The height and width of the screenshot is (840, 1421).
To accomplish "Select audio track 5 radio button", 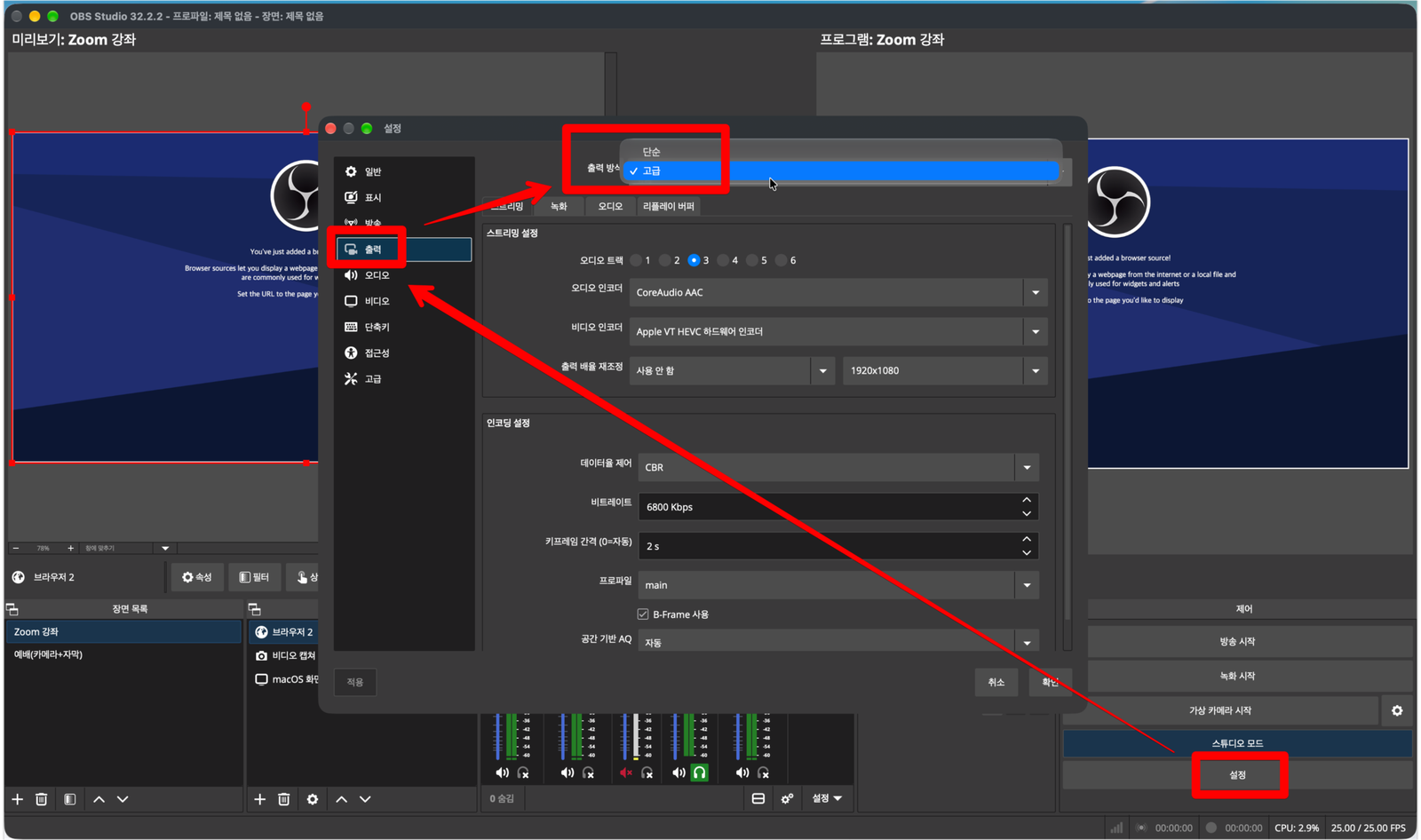I will pyautogui.click(x=752, y=260).
